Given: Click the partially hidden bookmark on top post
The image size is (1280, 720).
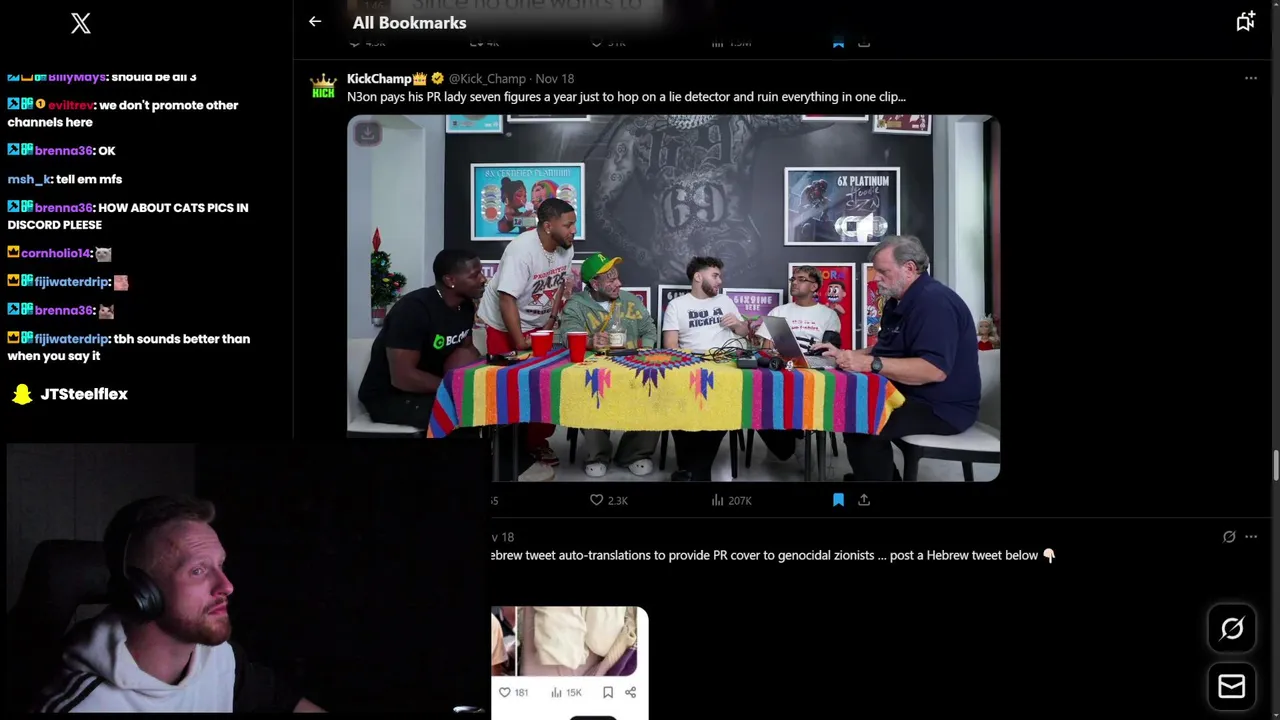Looking at the screenshot, I should (x=838, y=42).
